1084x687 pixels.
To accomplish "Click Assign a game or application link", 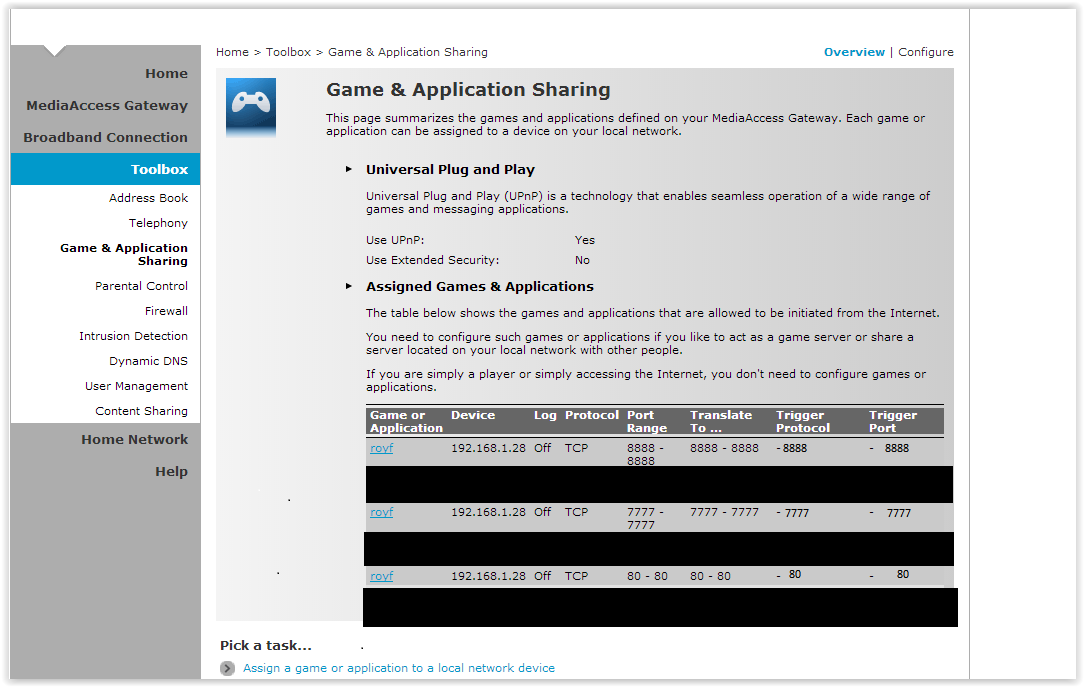I will 399,668.
